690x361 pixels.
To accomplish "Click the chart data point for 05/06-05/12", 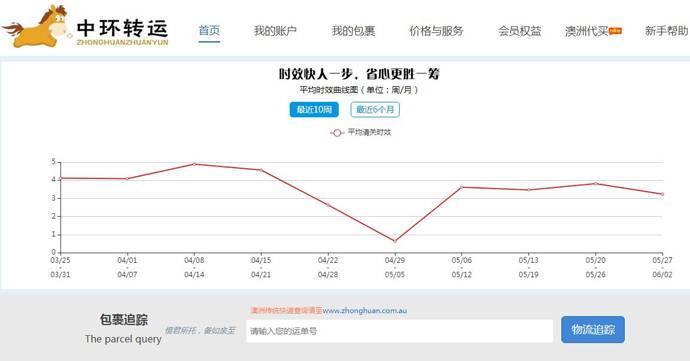I will coord(462,187).
